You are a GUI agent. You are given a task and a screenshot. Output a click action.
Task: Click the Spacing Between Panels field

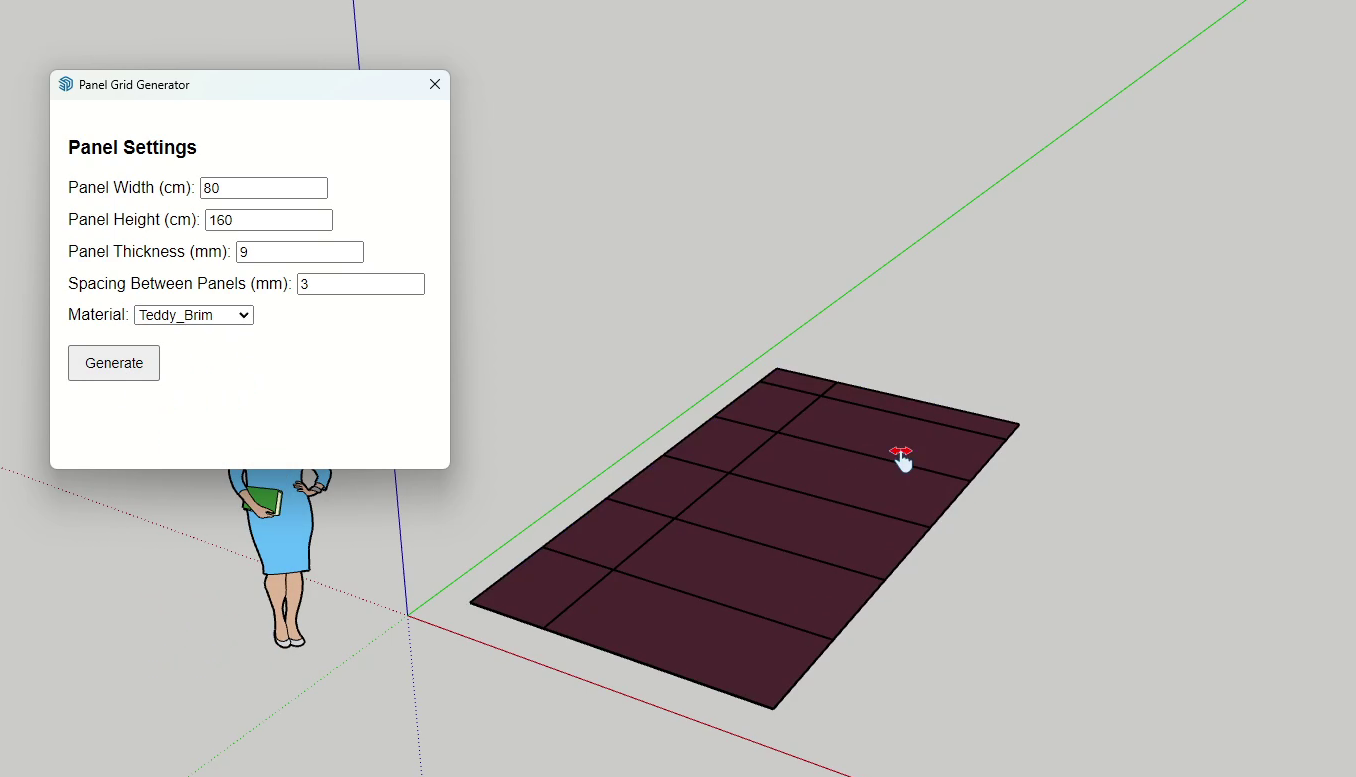pos(360,284)
